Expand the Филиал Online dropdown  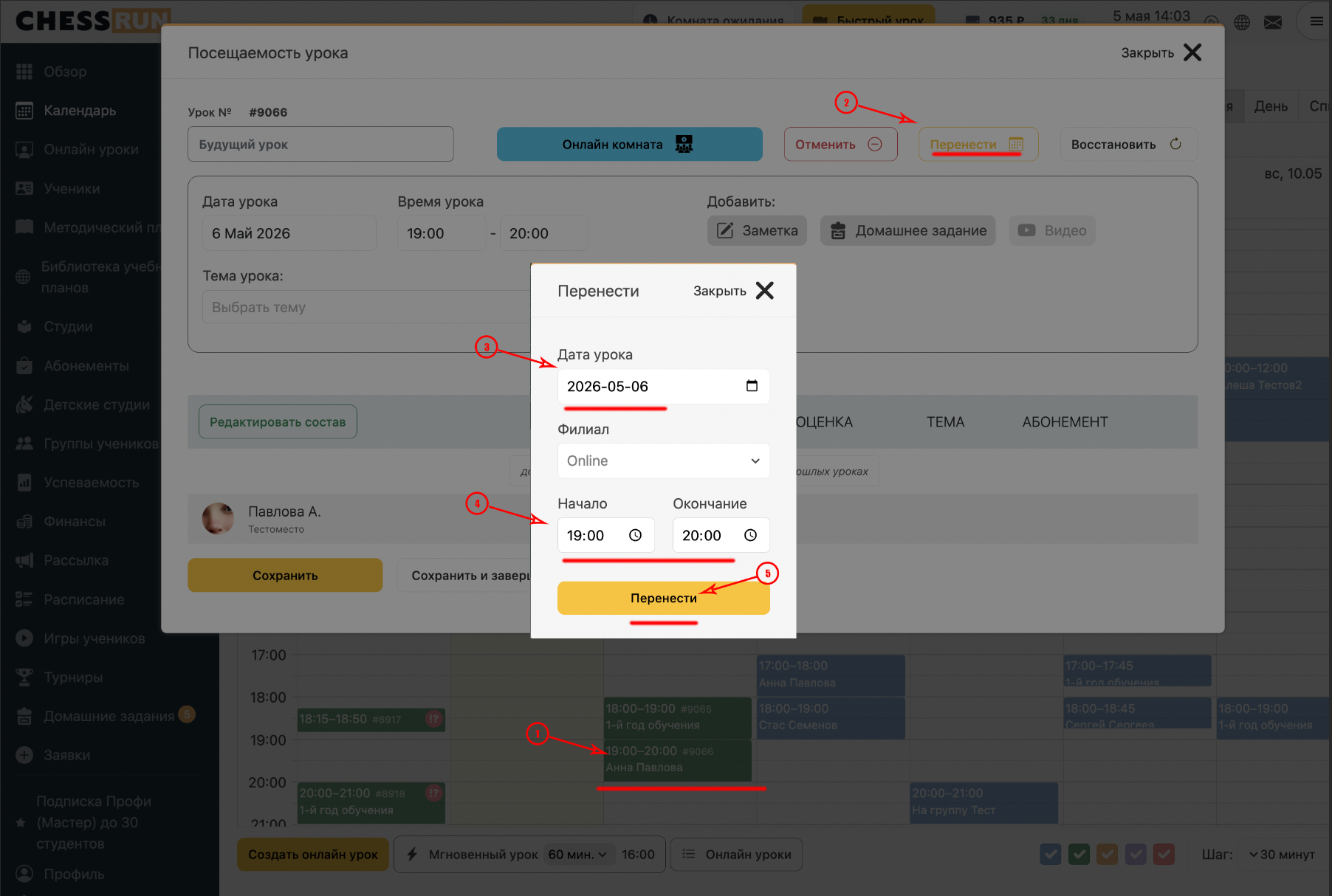point(664,461)
